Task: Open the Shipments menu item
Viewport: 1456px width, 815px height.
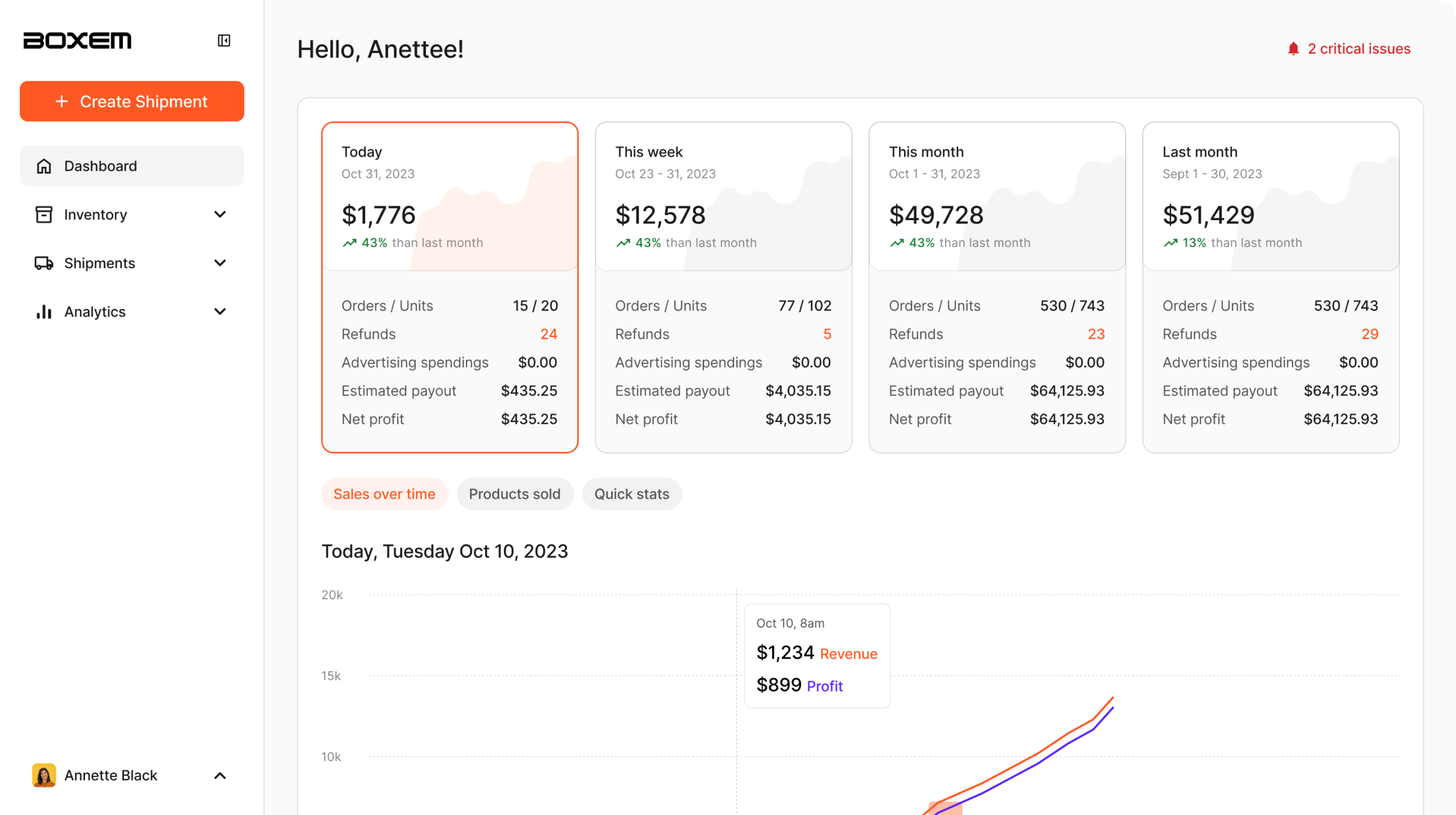Action: click(132, 263)
